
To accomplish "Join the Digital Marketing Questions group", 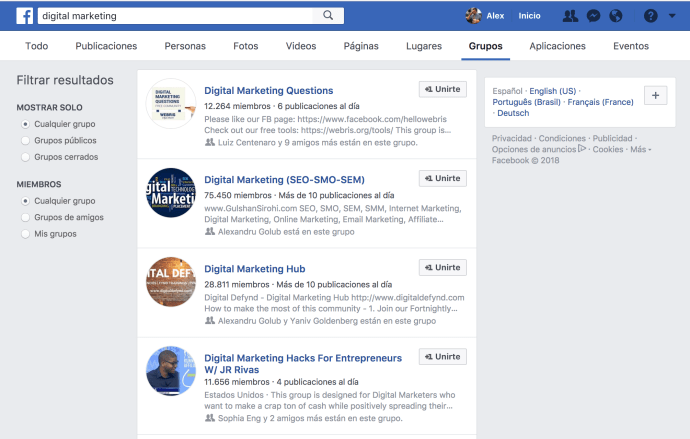I will [443, 89].
